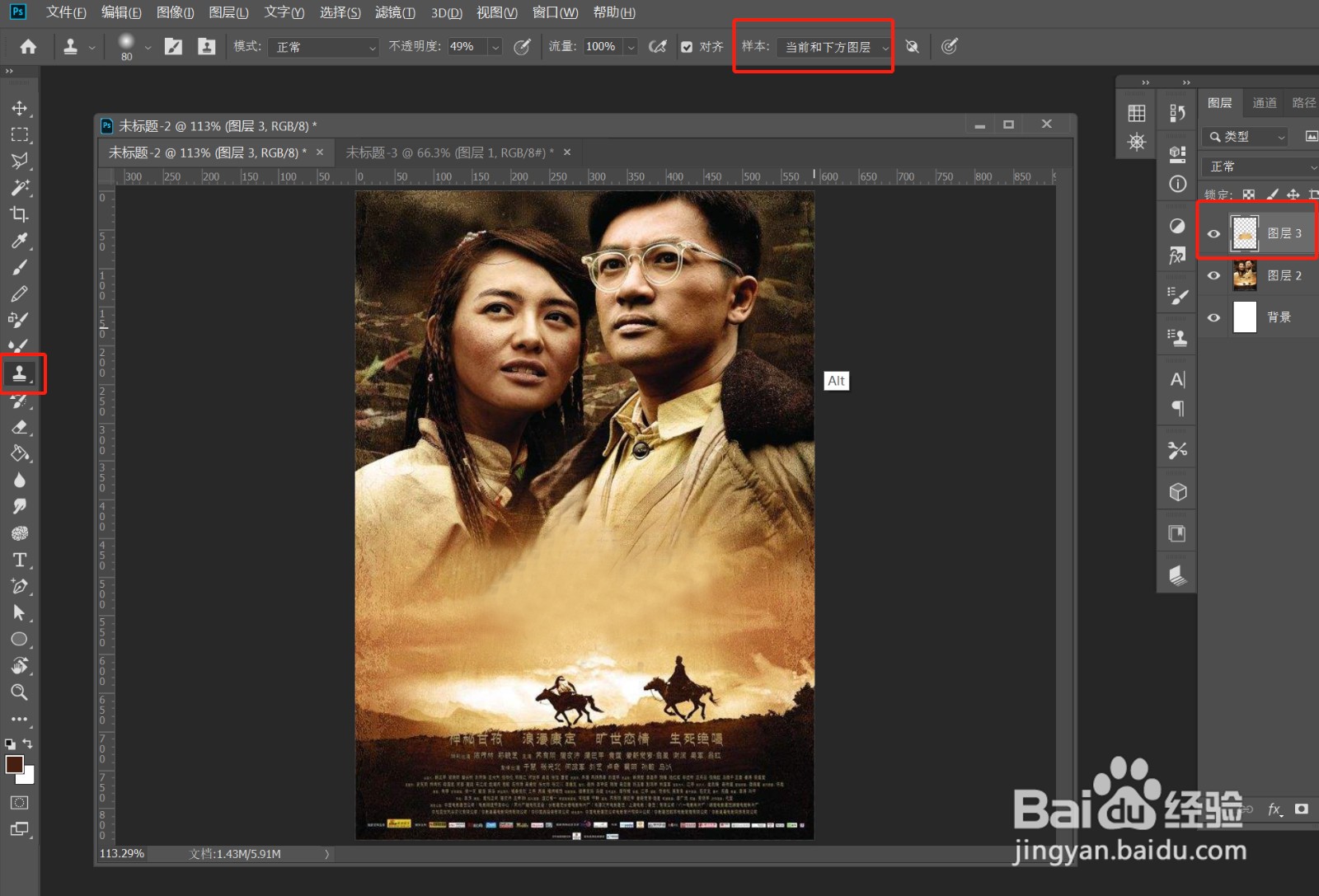The image size is (1319, 896).
Task: Hide layer 图层 2 visibility eye
Action: (1213, 275)
